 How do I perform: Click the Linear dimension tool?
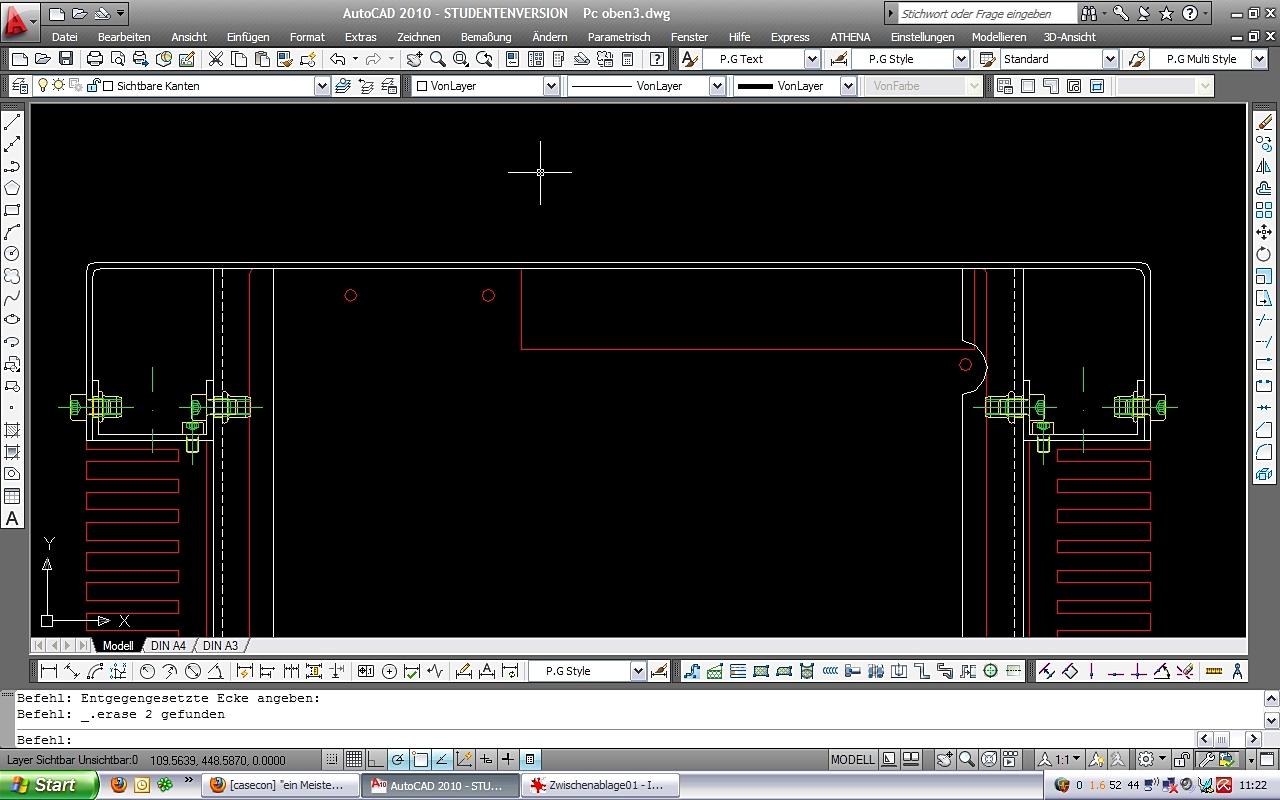tap(48, 671)
